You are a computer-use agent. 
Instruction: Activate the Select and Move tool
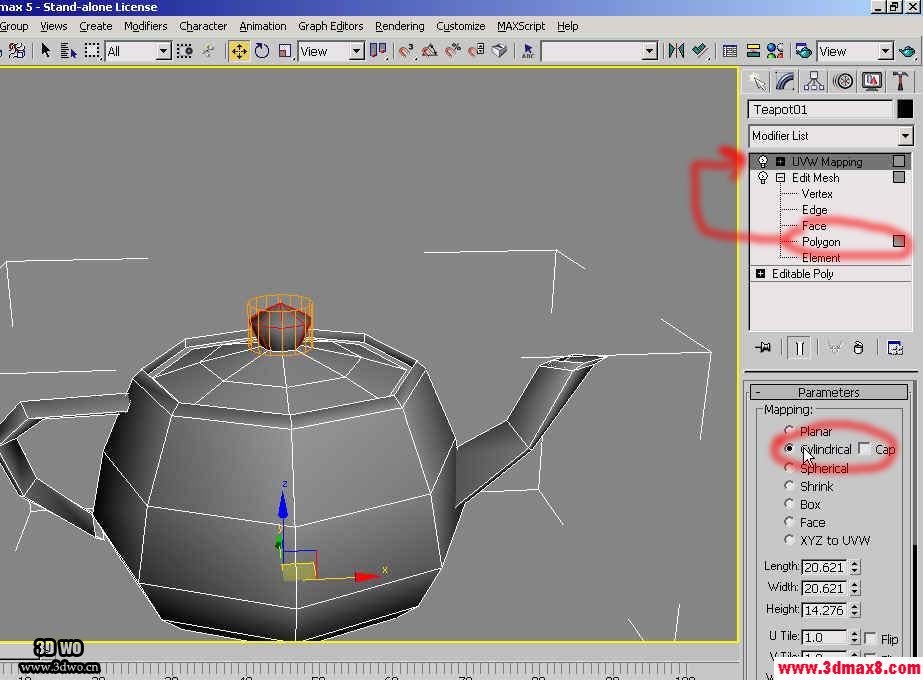click(239, 51)
